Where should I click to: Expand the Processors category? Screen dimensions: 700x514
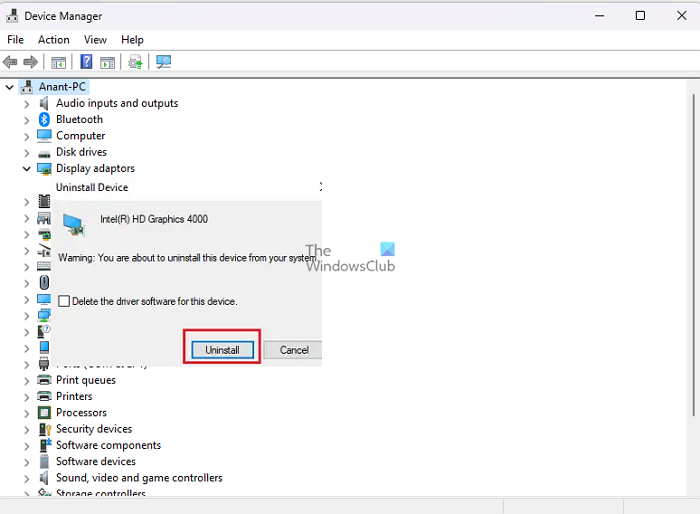pyautogui.click(x=27, y=414)
